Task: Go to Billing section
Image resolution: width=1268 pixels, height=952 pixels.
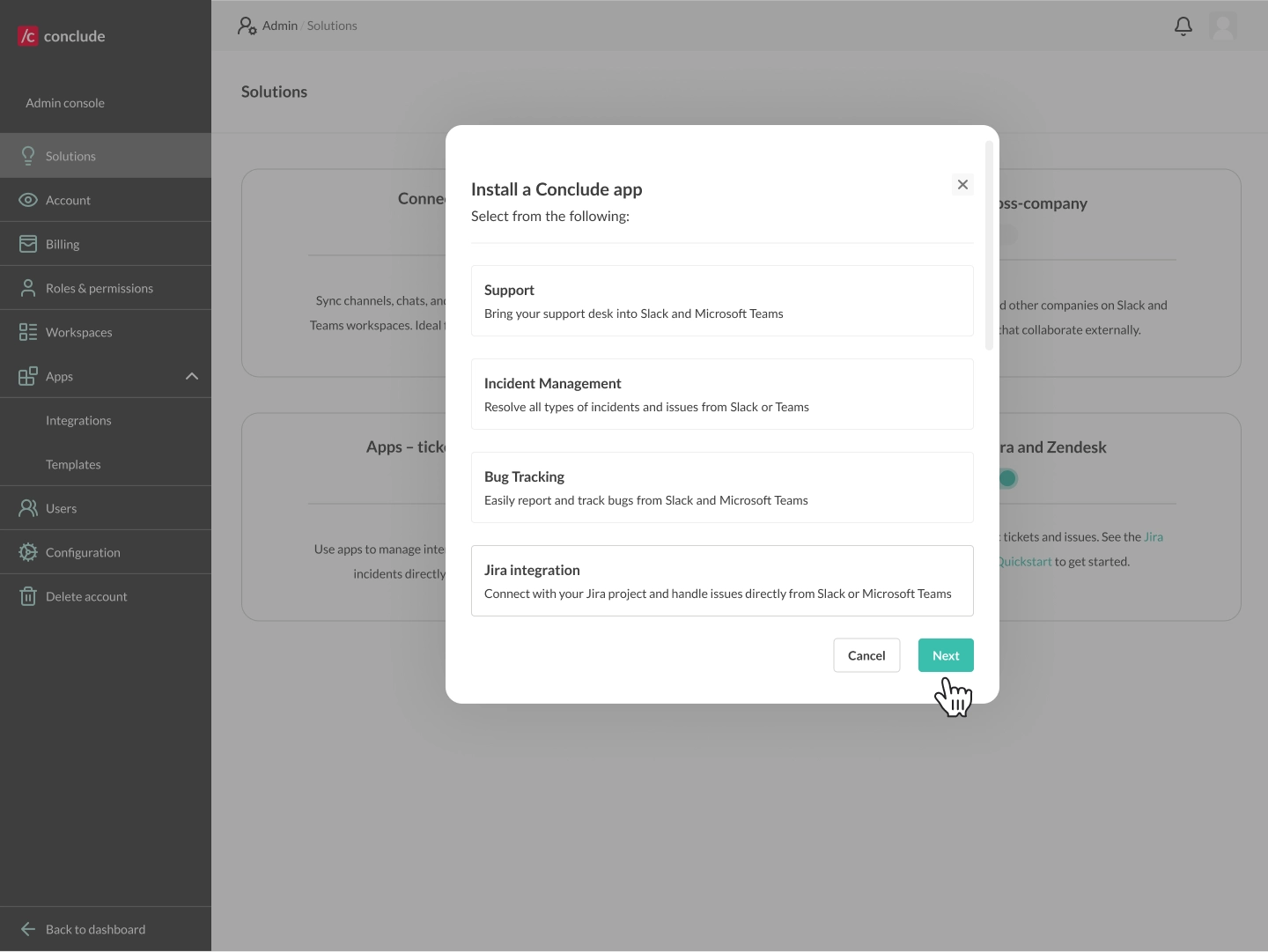Action: (x=106, y=244)
